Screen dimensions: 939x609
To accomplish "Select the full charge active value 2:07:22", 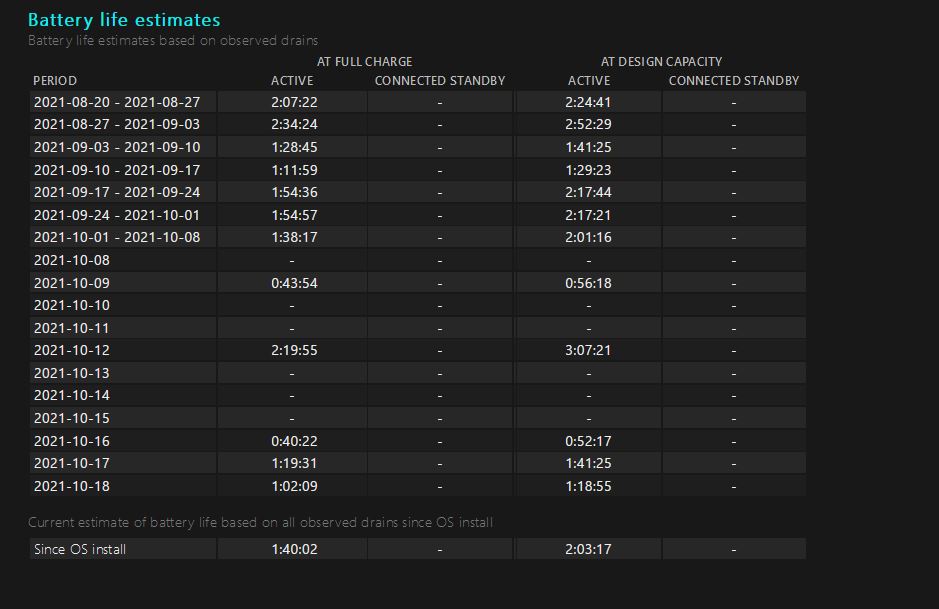I will click(x=294, y=102).
